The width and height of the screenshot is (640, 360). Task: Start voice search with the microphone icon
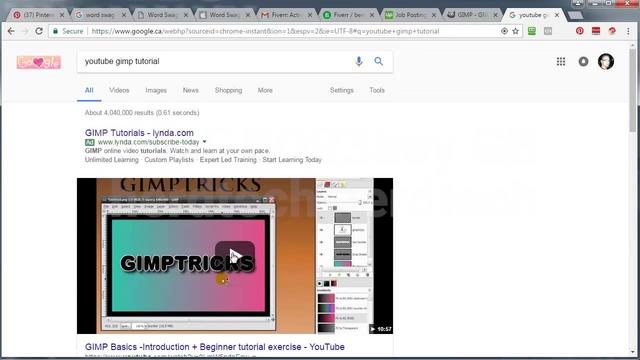click(x=359, y=61)
